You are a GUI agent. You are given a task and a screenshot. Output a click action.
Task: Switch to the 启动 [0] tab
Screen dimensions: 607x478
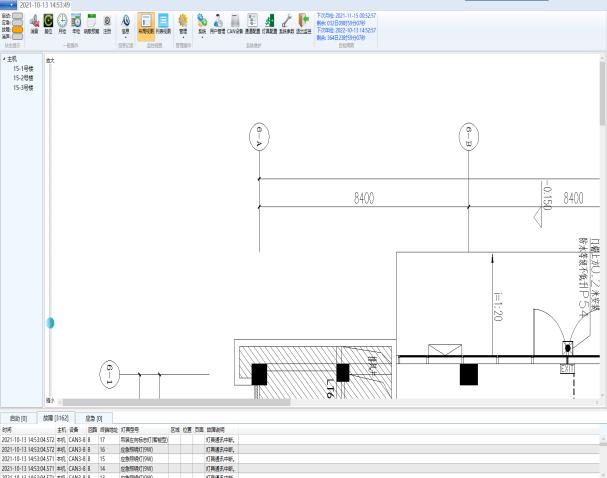tap(17, 417)
